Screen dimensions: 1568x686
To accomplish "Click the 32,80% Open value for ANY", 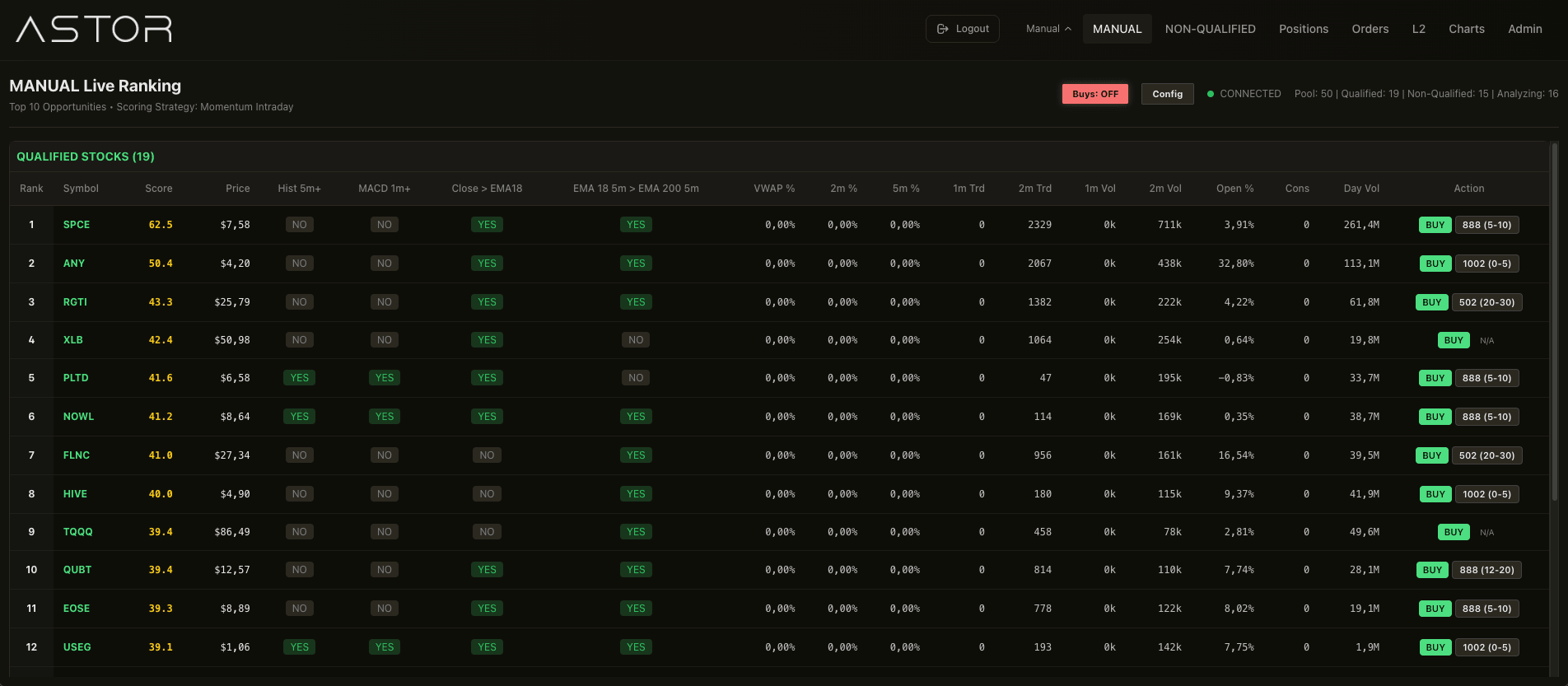I will 1236,264.
